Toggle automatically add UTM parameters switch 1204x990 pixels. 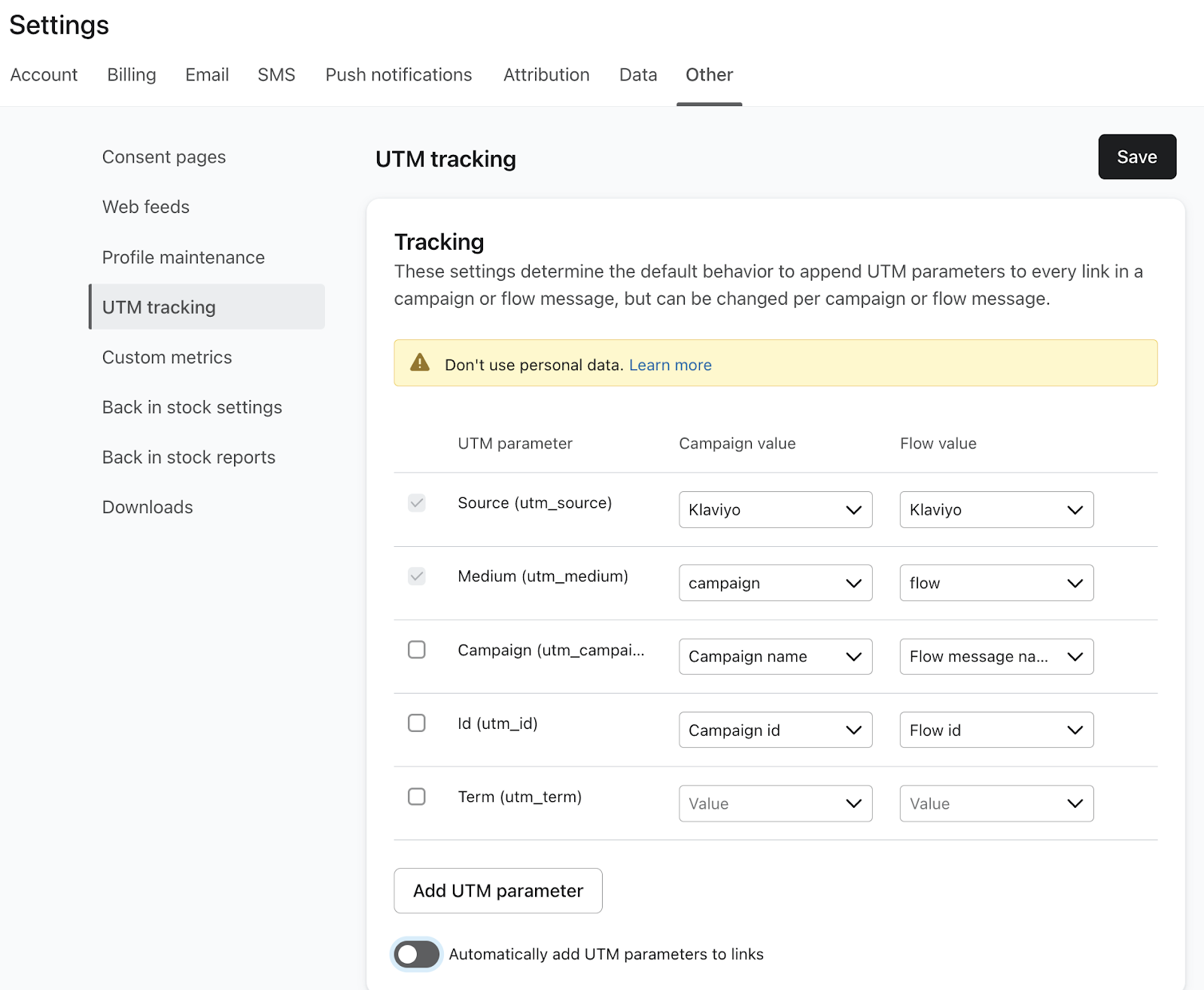(417, 955)
